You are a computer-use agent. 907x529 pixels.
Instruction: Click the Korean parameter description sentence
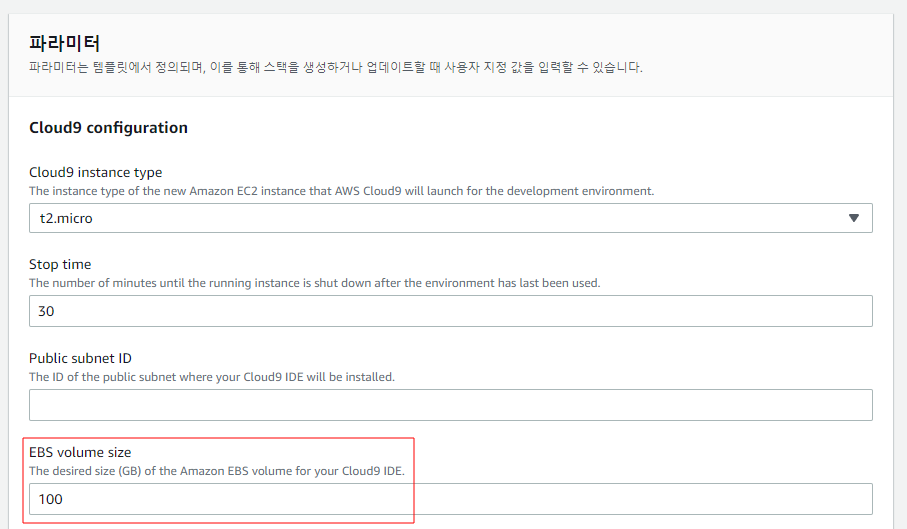tap(335, 68)
